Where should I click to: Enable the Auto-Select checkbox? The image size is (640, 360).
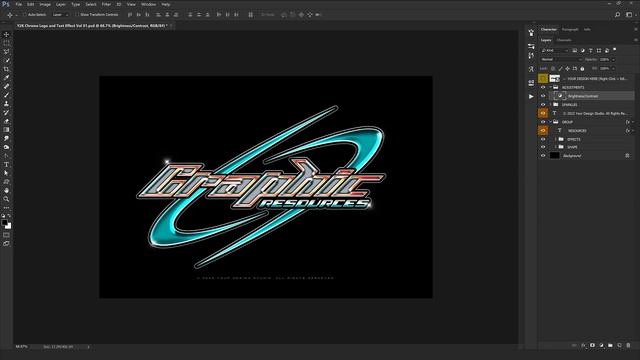(x=25, y=15)
